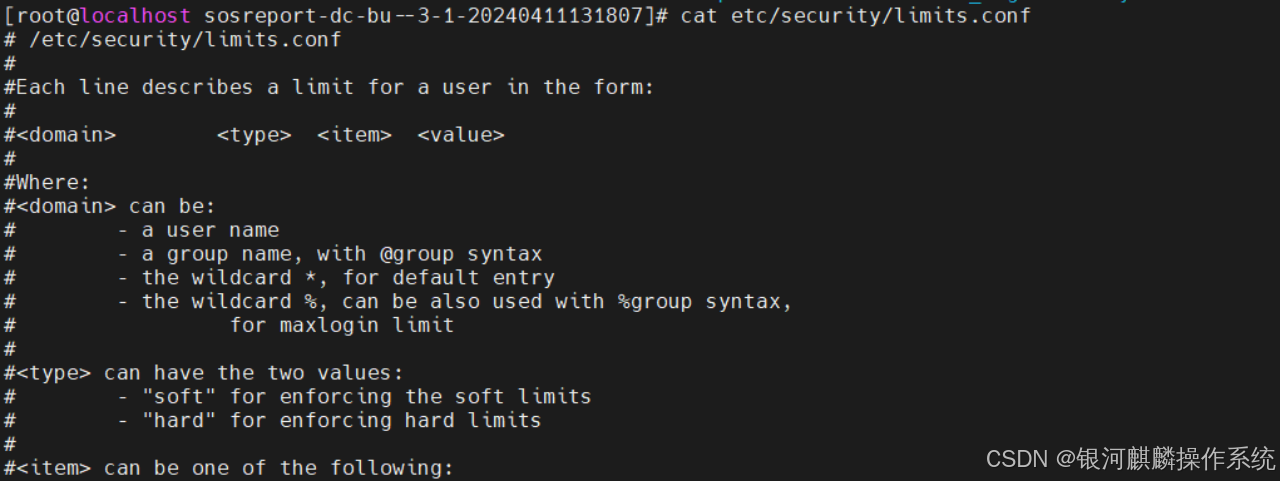Click the "%group syntax" text
This screenshot has height=481, width=1280.
point(700,301)
